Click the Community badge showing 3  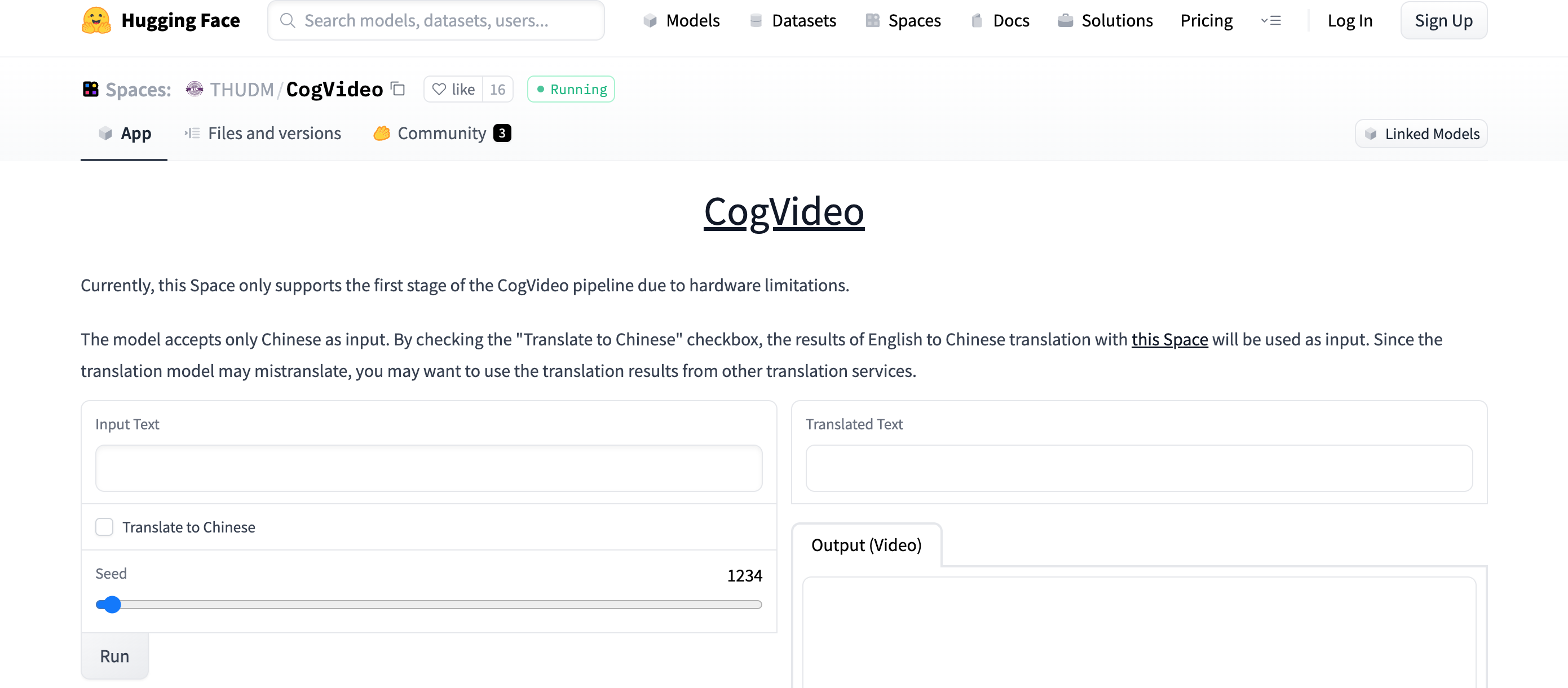502,133
